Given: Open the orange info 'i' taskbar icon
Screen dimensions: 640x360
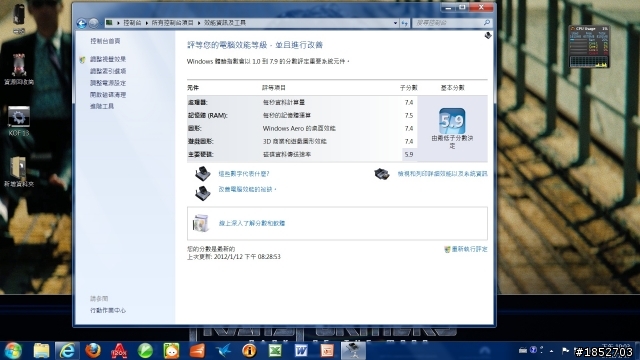Looking at the screenshot, I should pos(249,351).
